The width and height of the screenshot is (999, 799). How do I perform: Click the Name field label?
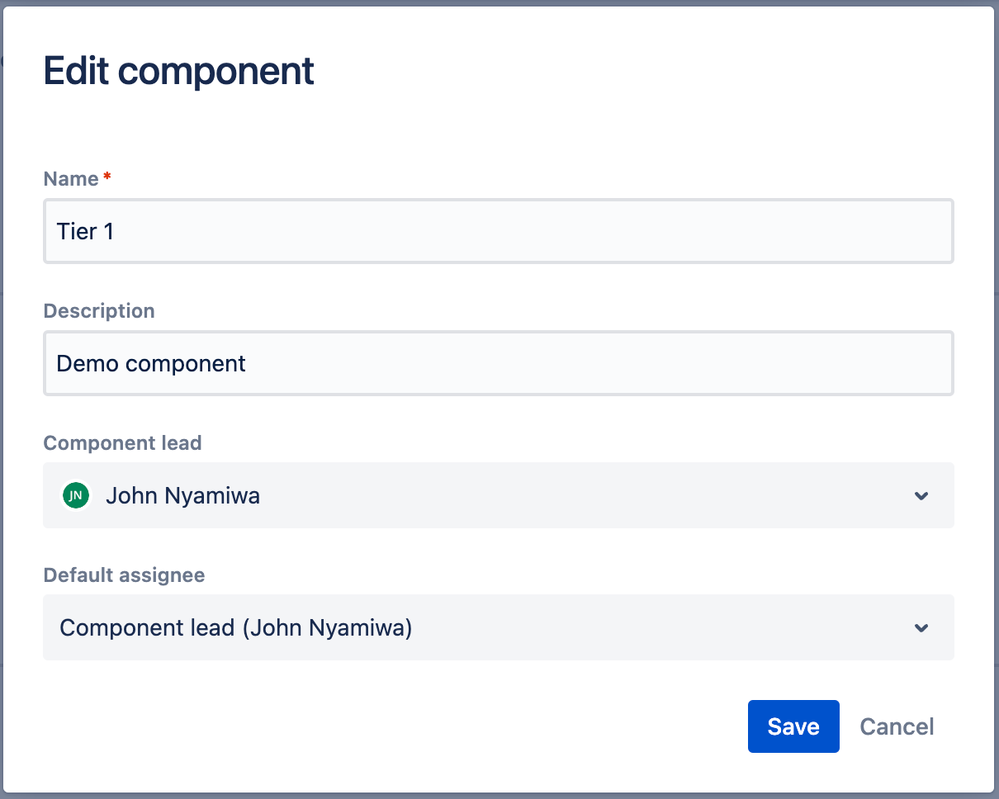[x=71, y=178]
